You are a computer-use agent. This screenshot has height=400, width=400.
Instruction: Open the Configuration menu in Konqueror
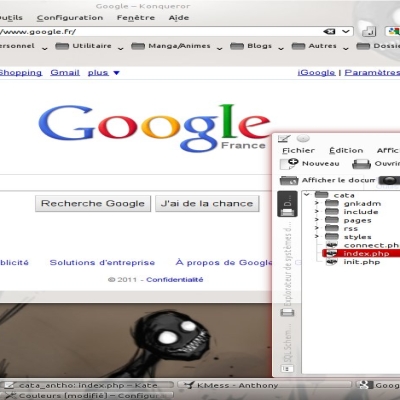pyautogui.click(x=70, y=18)
